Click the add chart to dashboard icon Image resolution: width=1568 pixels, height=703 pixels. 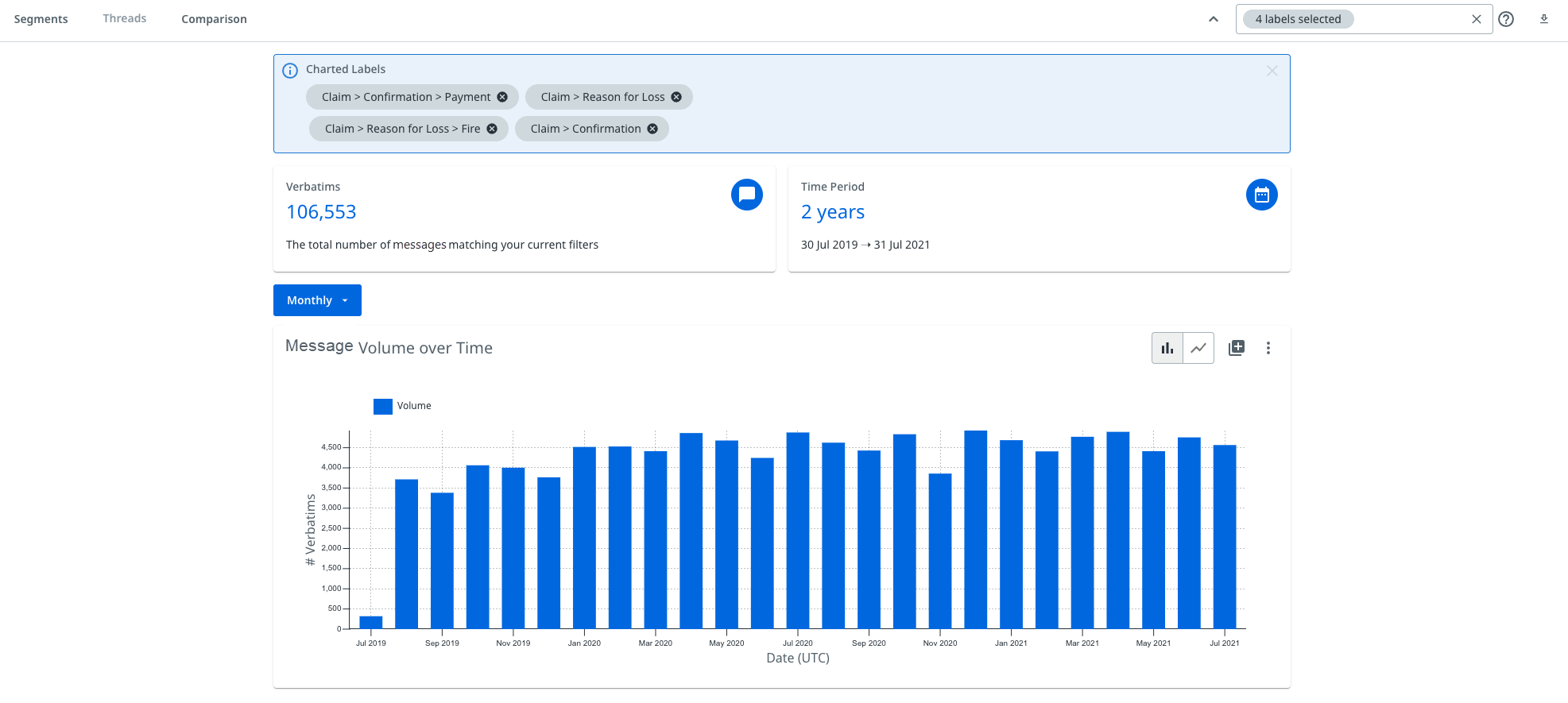pyautogui.click(x=1237, y=348)
